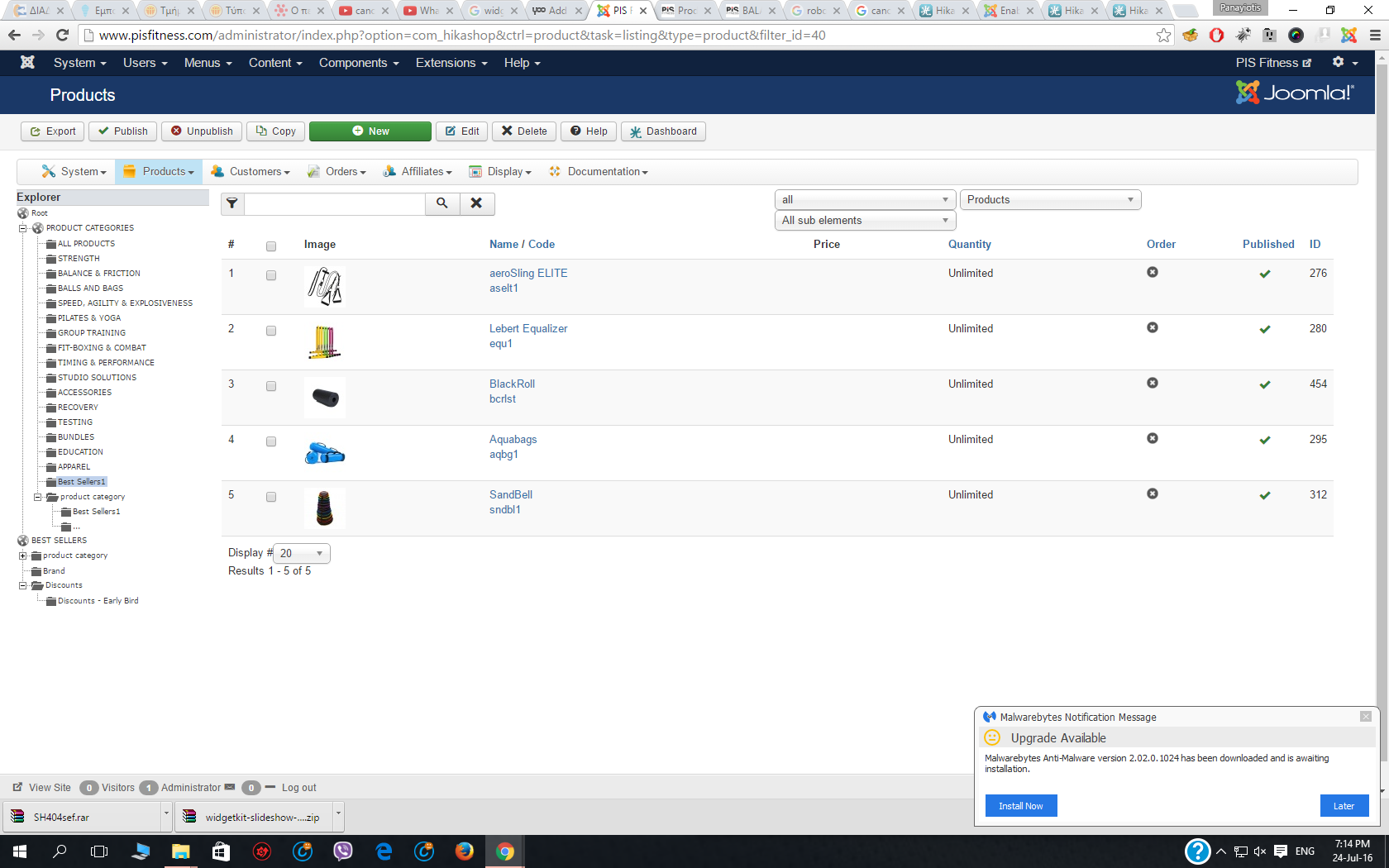Click the order icon for Aquabags
Image resolution: width=1389 pixels, height=868 pixels.
pos(1153,438)
